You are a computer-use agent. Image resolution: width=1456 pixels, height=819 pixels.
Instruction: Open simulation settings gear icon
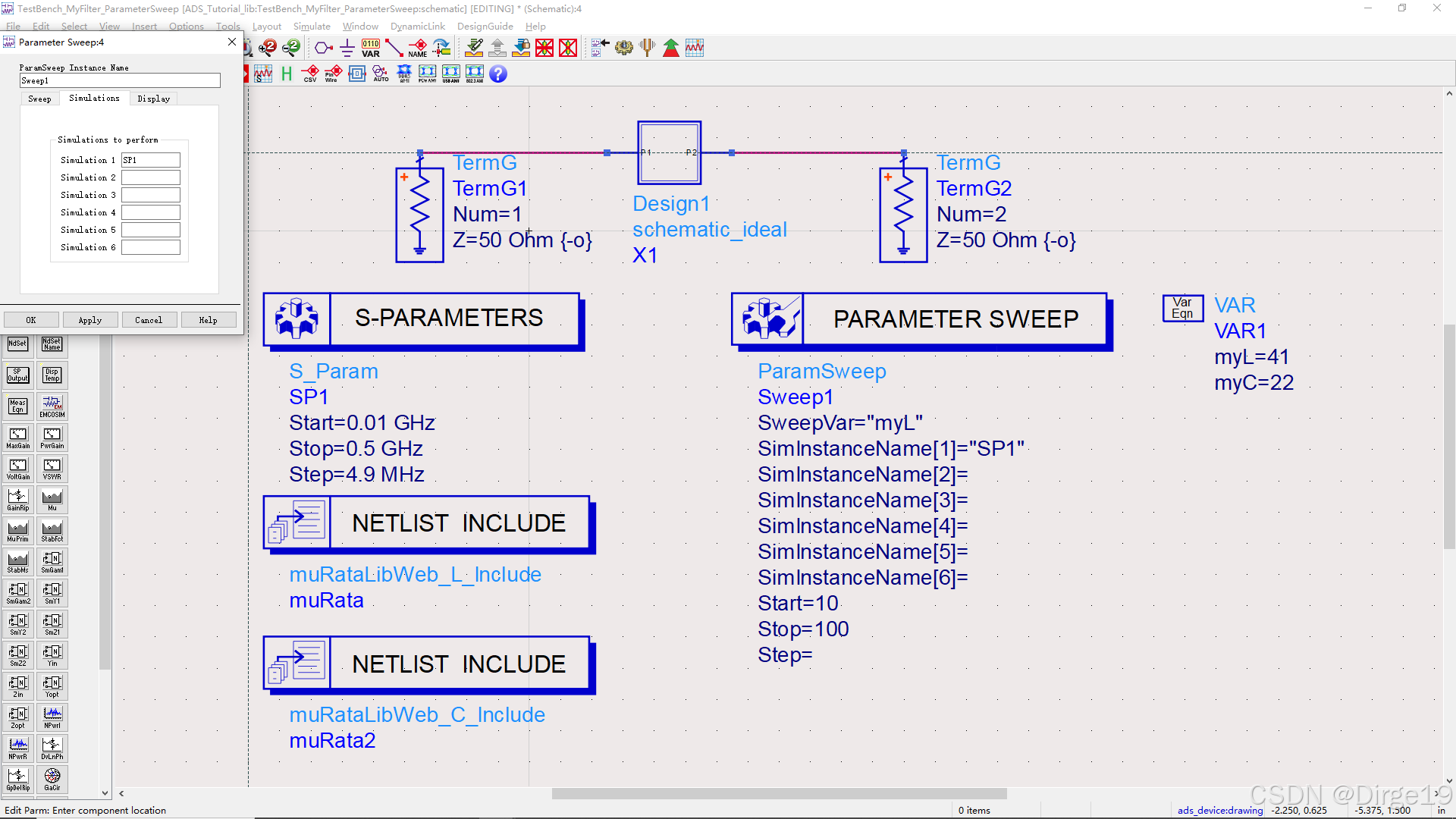tap(623, 47)
